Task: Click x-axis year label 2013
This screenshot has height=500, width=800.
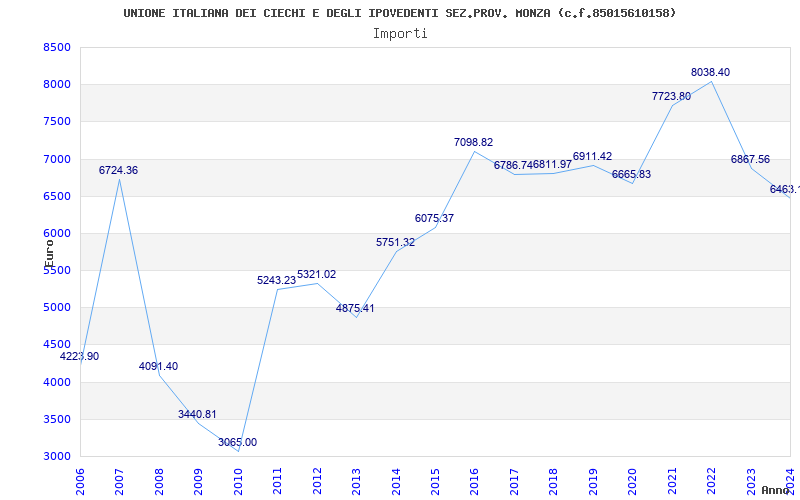Action: (356, 481)
